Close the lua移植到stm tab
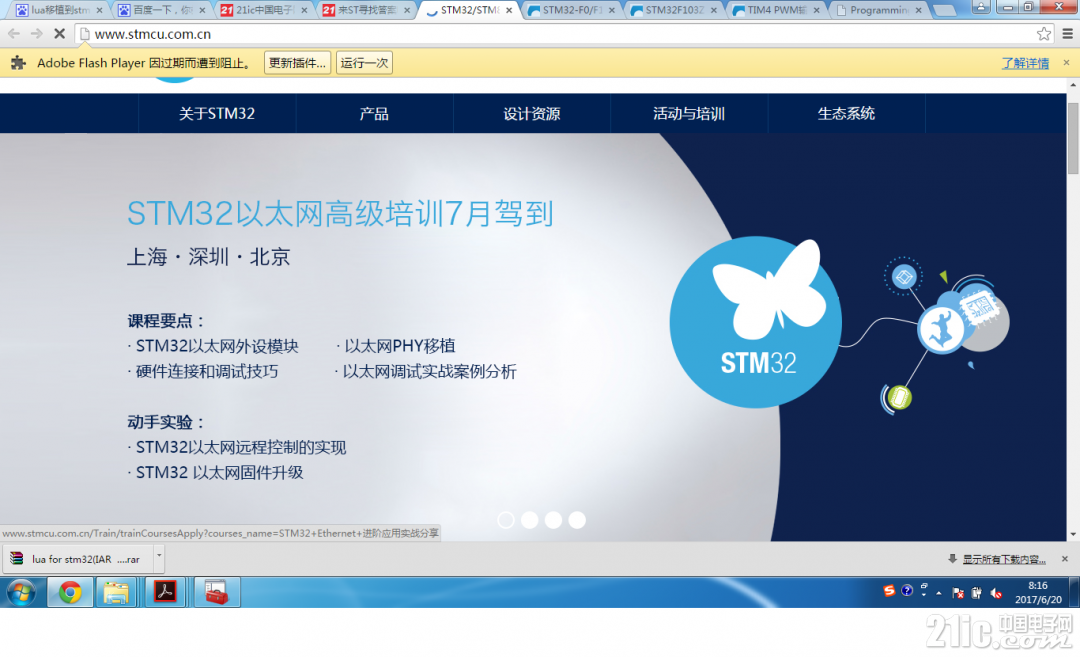 pyautogui.click(x=100, y=10)
